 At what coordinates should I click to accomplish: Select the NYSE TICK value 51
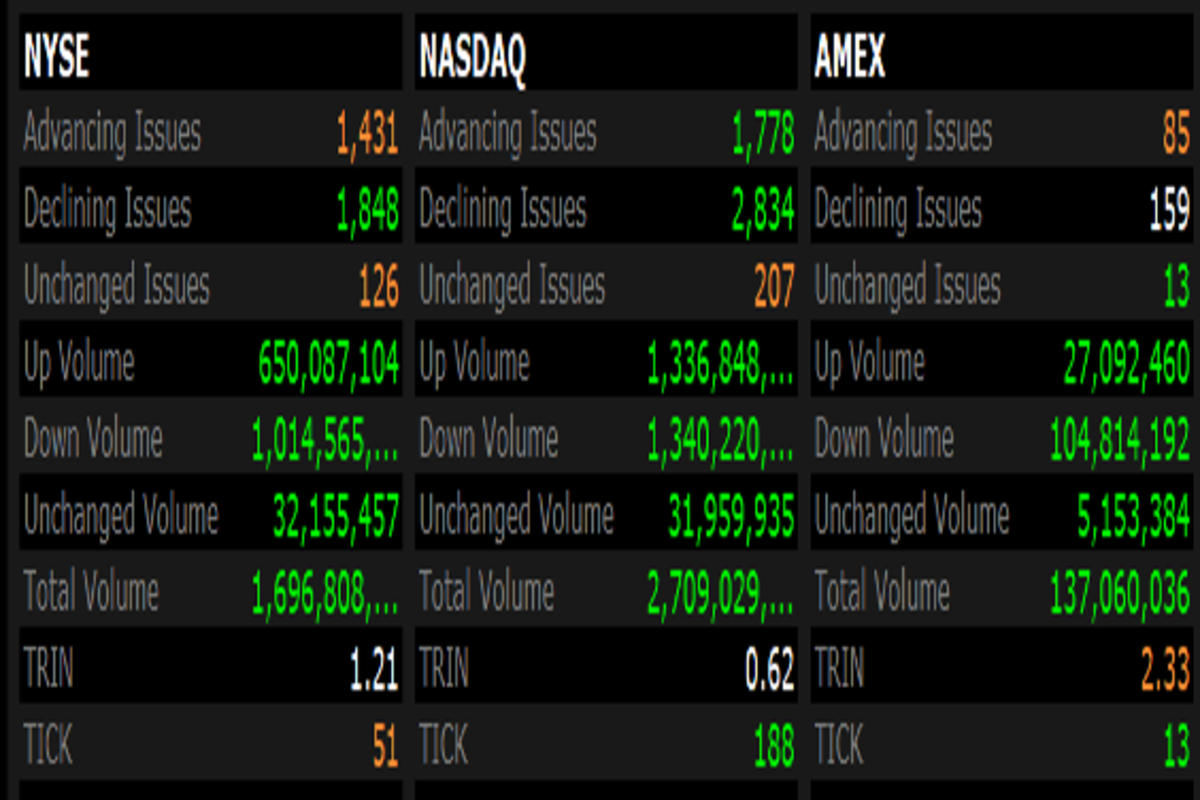(385, 747)
